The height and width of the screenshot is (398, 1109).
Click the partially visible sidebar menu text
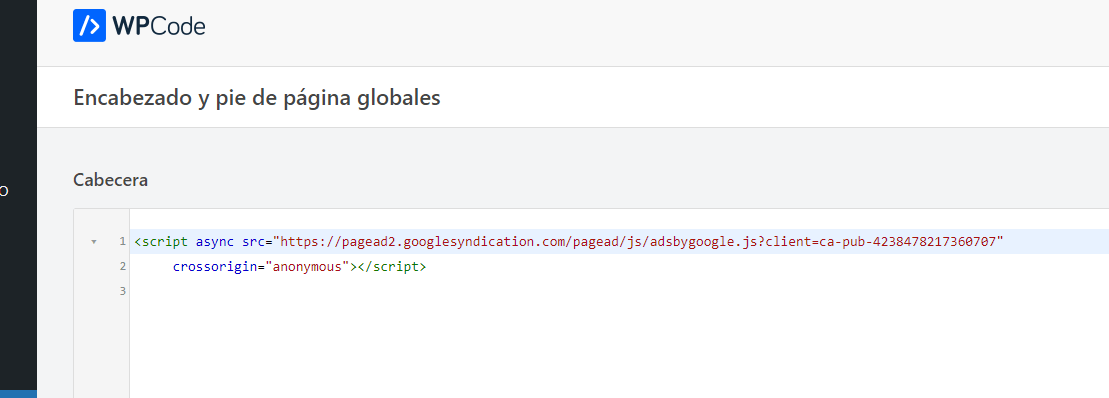click(4, 190)
